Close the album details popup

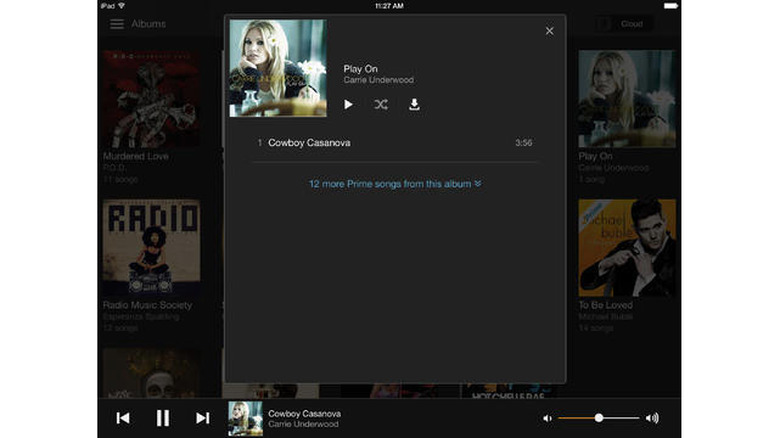549,31
